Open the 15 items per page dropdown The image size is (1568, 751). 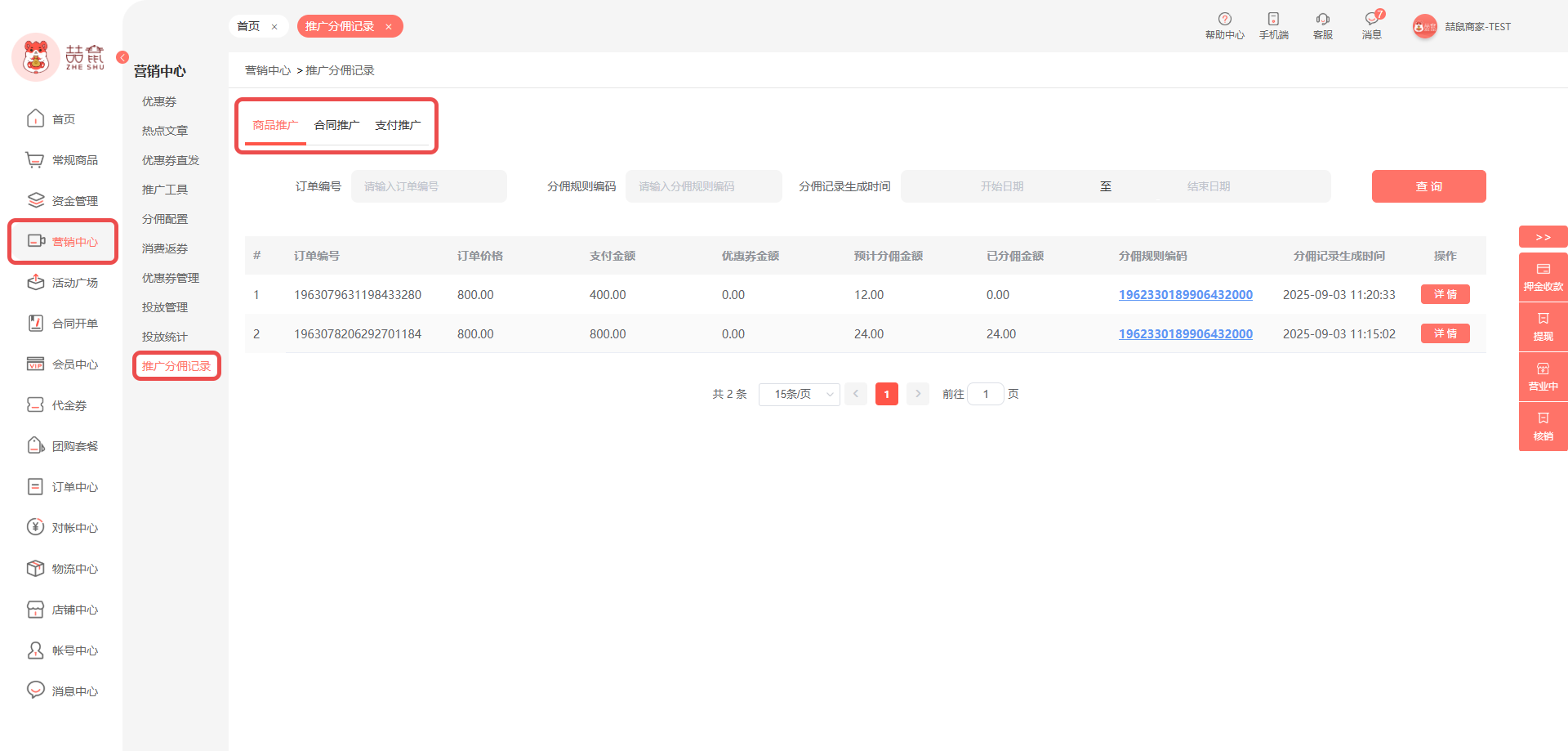[x=799, y=395]
